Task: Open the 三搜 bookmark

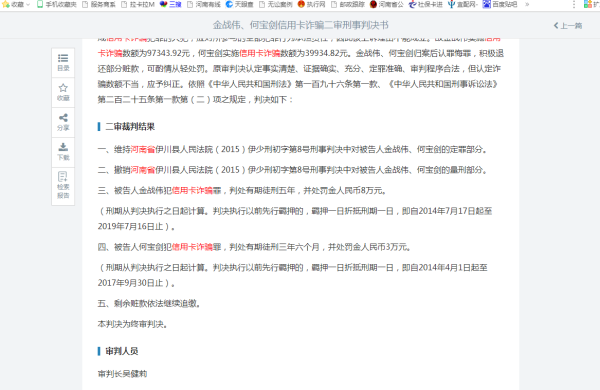Action: coord(170,5)
